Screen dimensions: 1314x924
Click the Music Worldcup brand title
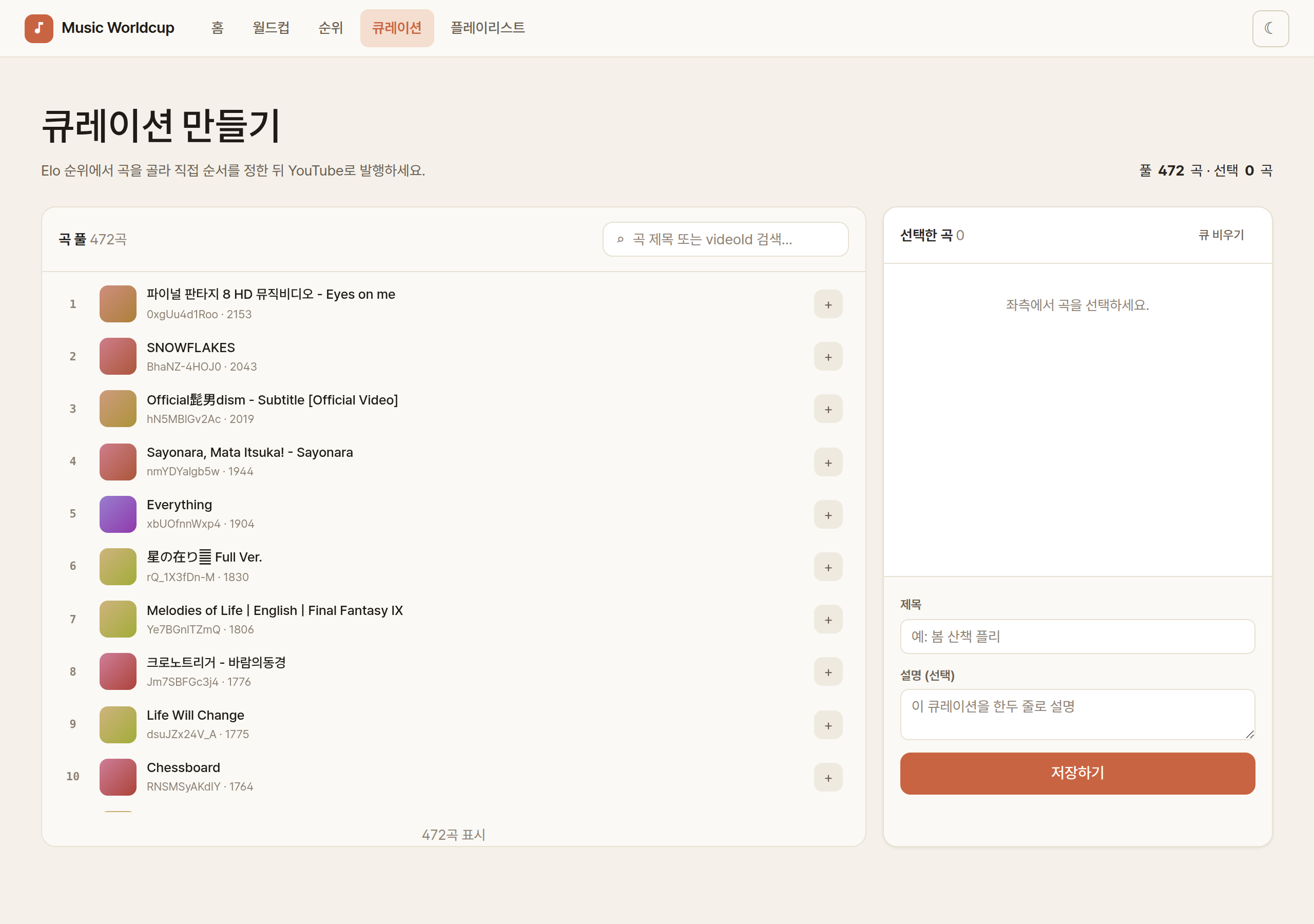tap(118, 28)
